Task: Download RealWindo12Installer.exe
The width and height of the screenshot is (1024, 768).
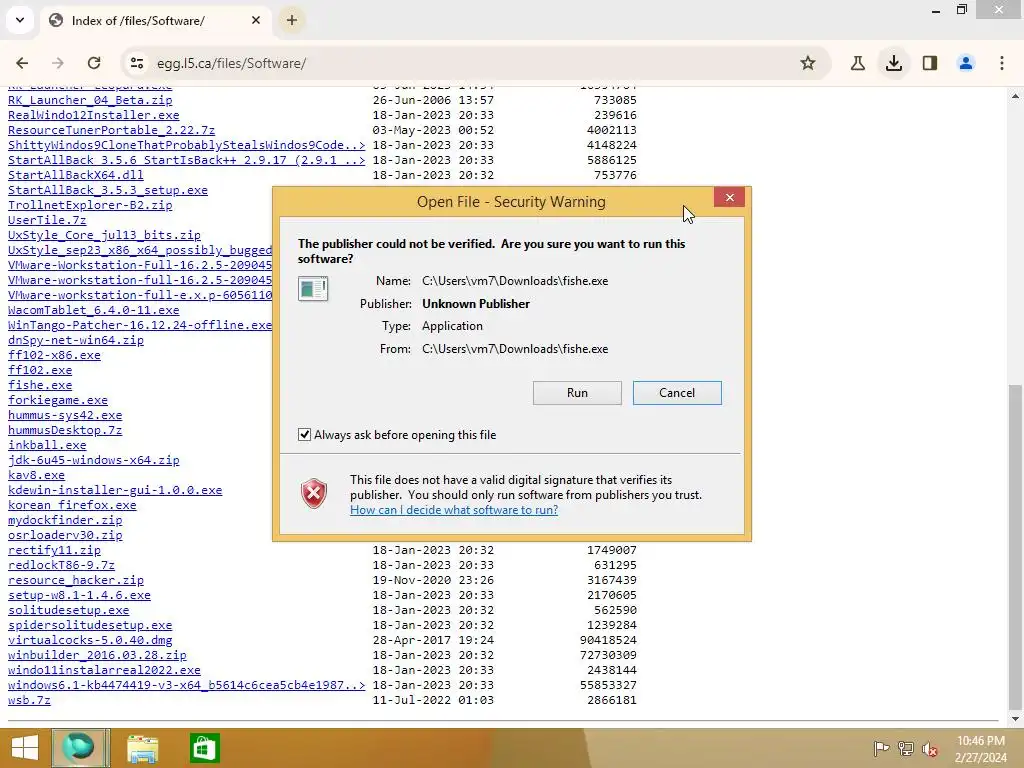Action: tap(93, 115)
